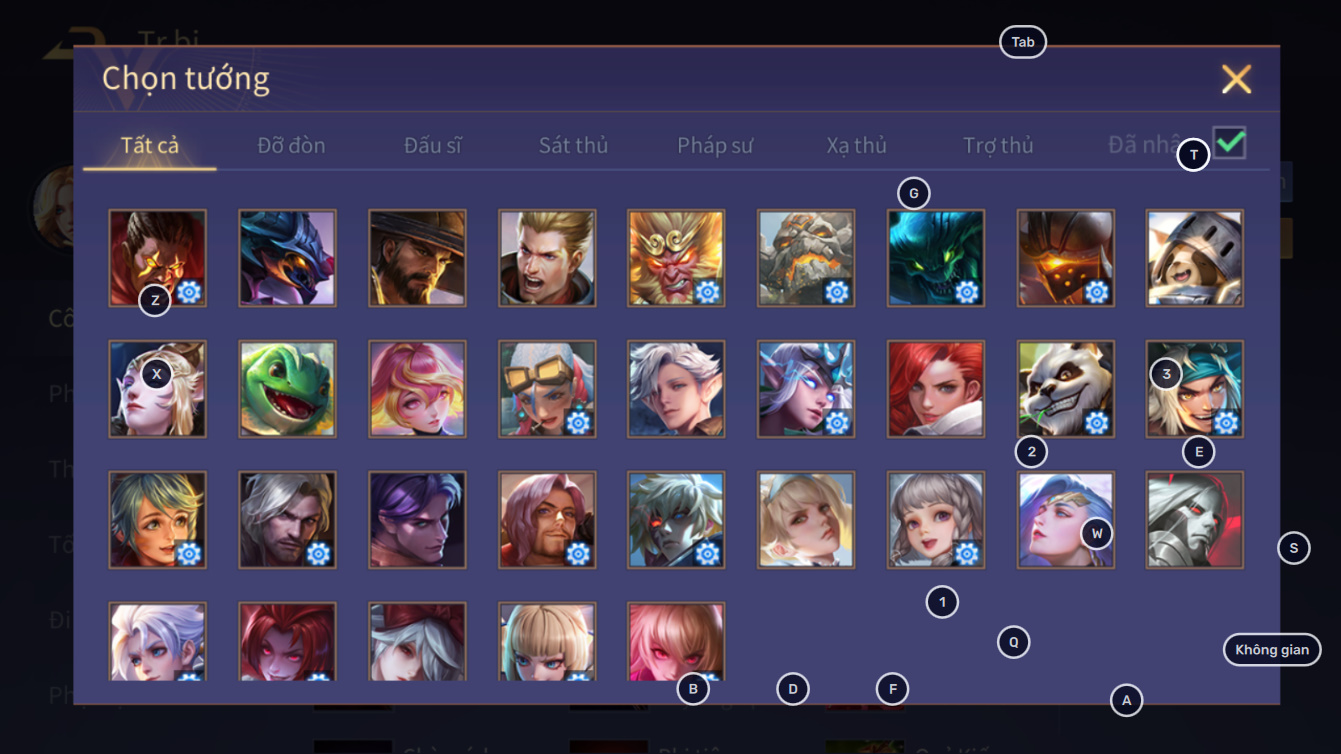This screenshot has height=754, width=1341.
Task: Pick the dark green monster hero portrait
Action: [x=936, y=258]
